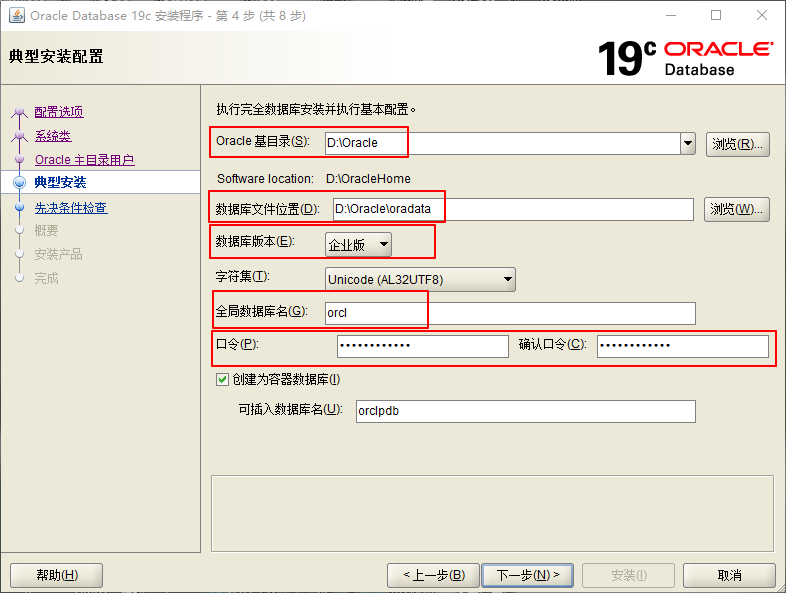
Task: Click the 安装产品 step label
Action: tap(58, 254)
